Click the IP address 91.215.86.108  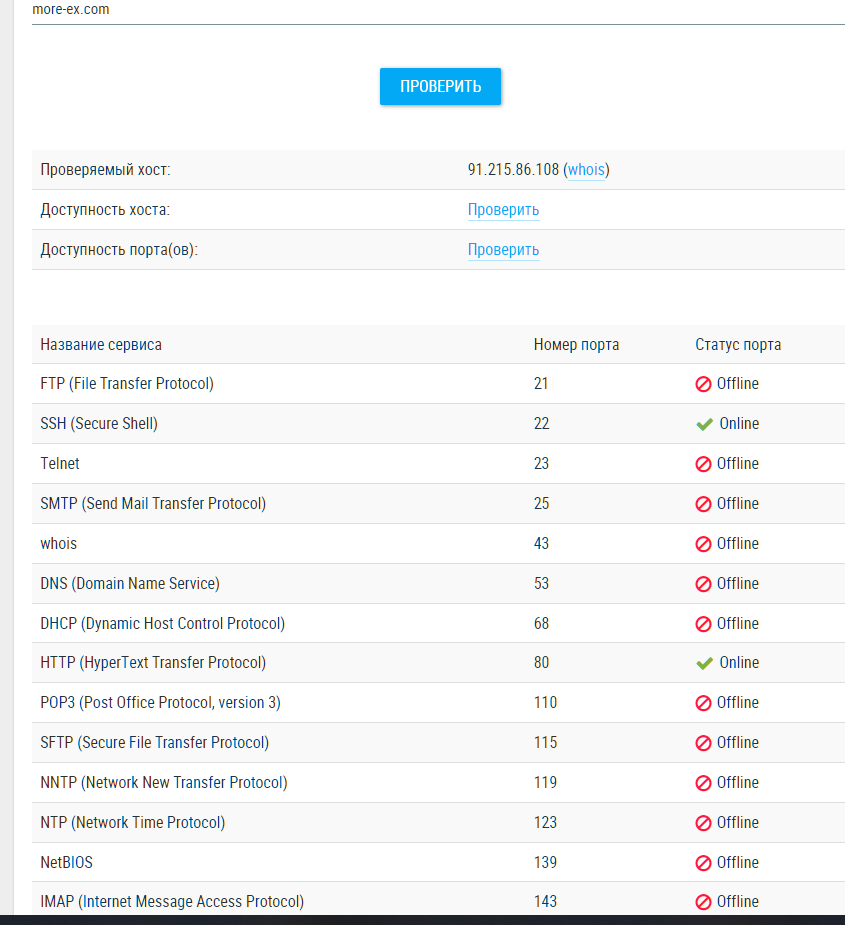pos(513,170)
